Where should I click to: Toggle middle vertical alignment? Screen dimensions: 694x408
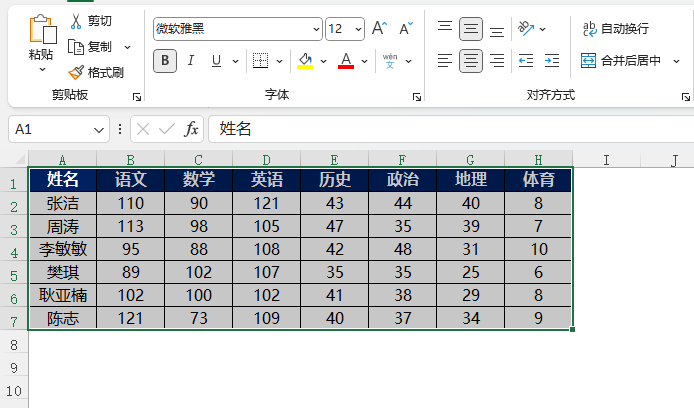[x=470, y=29]
